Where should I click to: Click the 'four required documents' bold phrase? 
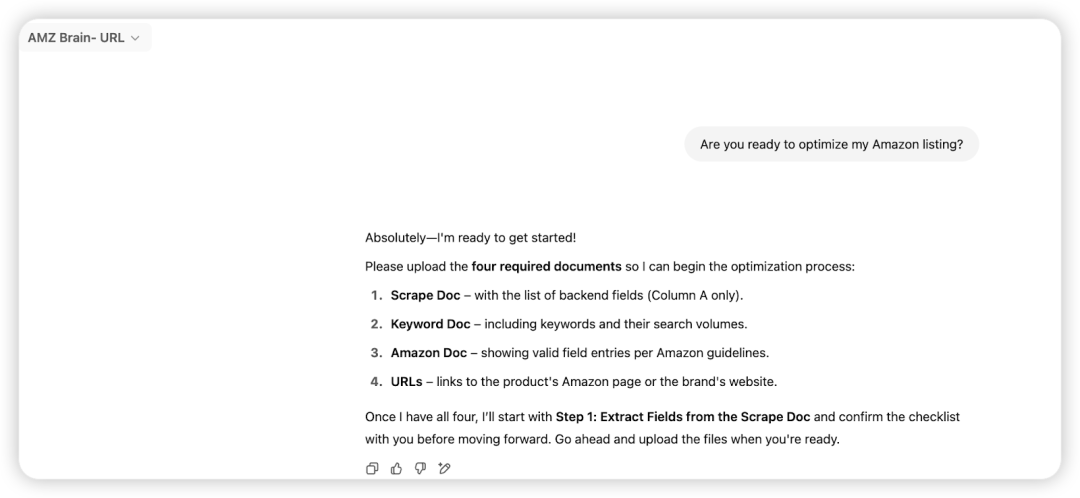tap(546, 267)
